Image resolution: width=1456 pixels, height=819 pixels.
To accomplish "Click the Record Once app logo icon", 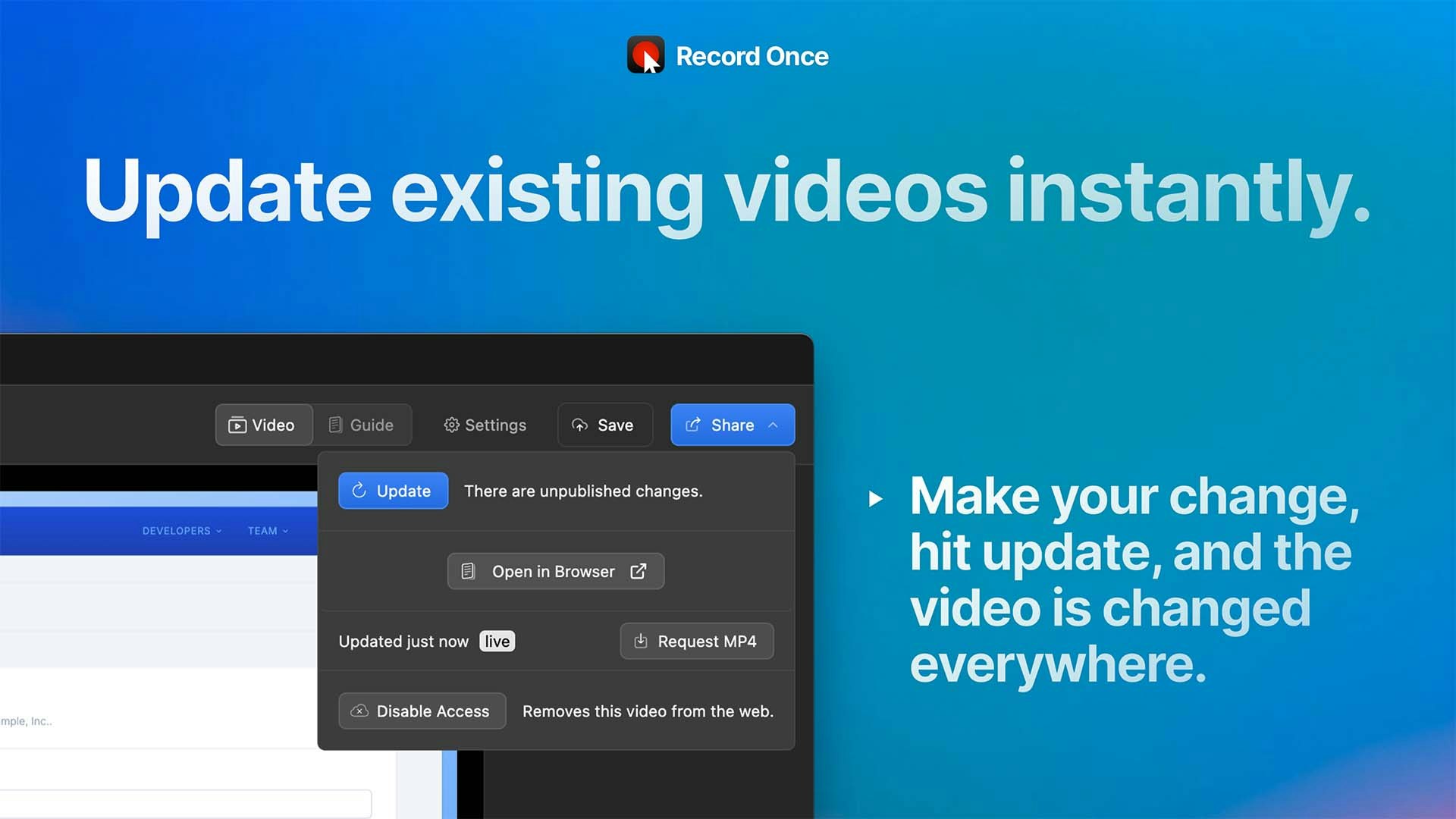I will [645, 55].
